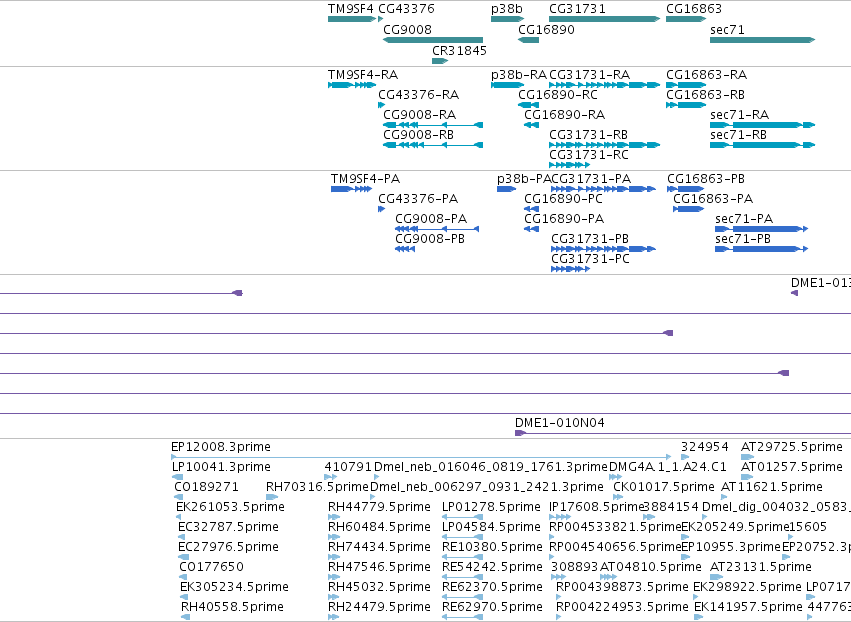Screen dimensions: 851x622
Task: Select protein sec71-PB label
Action: pyautogui.click(x=743, y=239)
